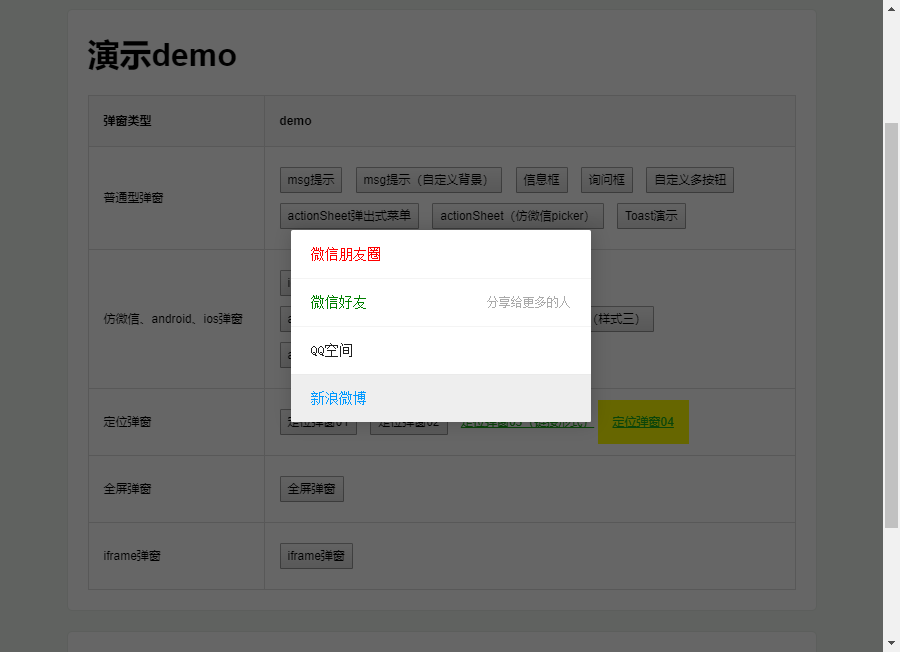Click the 信息框 button
Image resolution: width=900 pixels, height=652 pixels.
541,180
